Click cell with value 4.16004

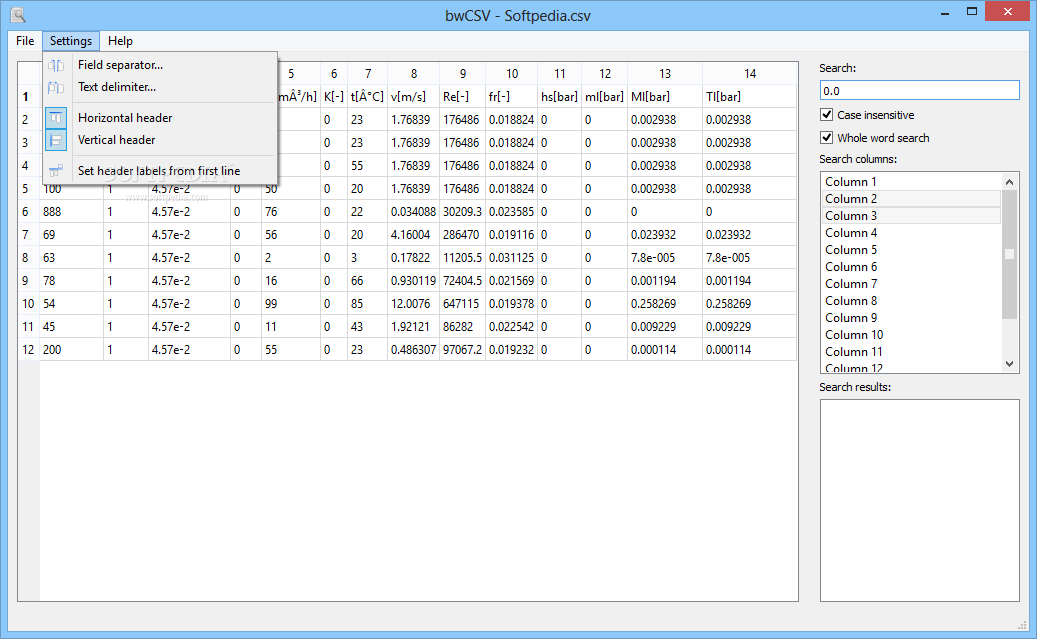point(414,235)
